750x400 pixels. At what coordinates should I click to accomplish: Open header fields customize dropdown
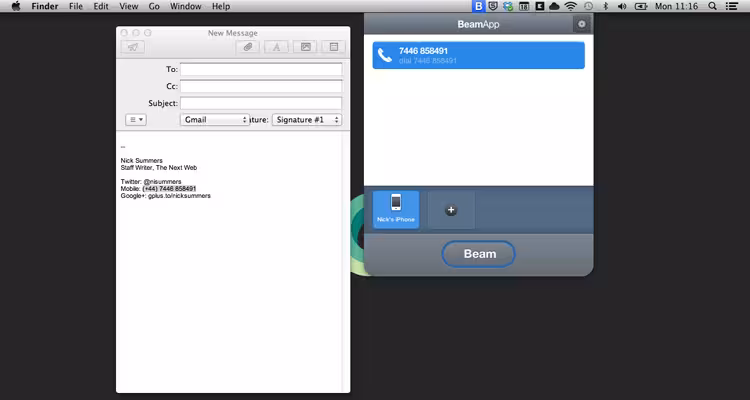click(x=136, y=120)
